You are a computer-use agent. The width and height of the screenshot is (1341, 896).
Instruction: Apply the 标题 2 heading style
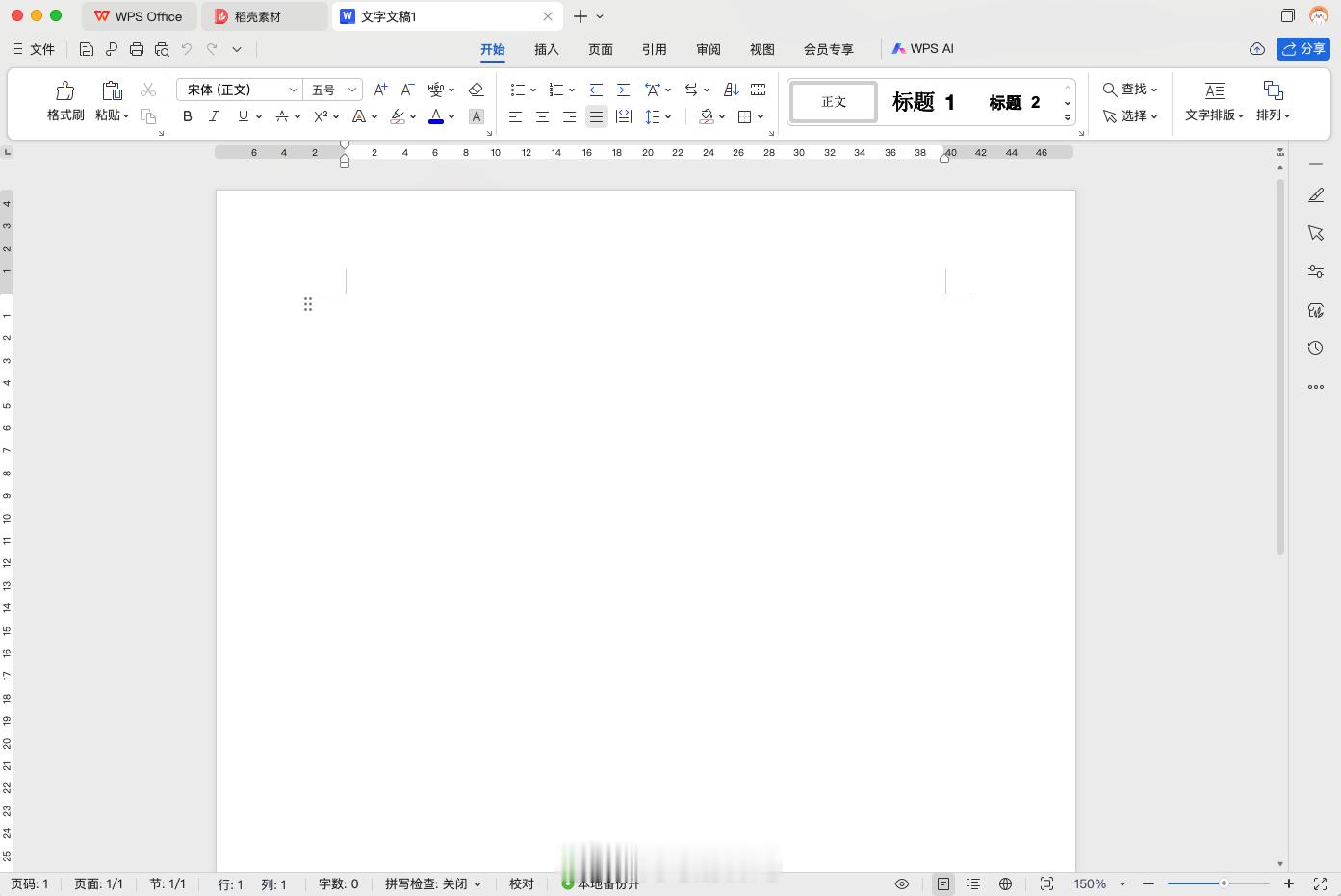click(x=1015, y=102)
